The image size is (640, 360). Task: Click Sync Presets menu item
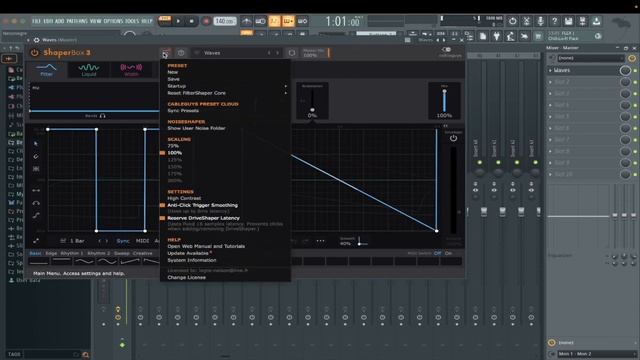[183, 111]
